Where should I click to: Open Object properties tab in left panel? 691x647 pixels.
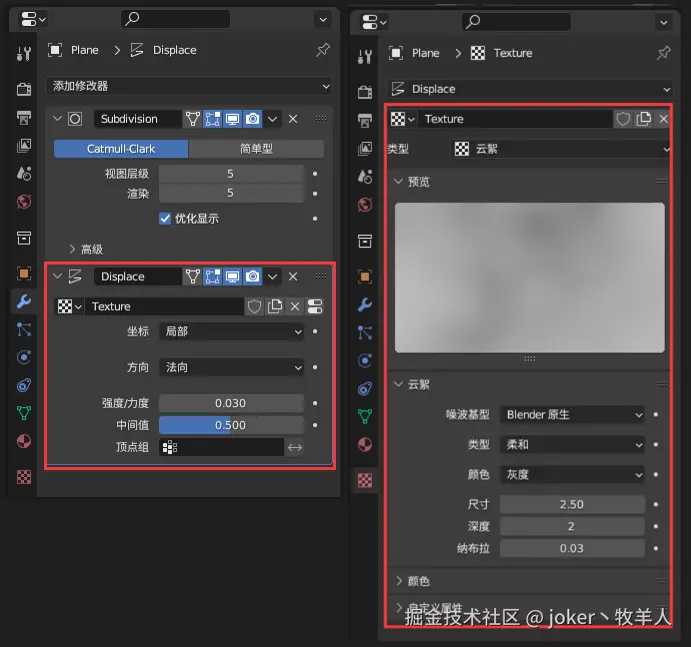(24, 273)
